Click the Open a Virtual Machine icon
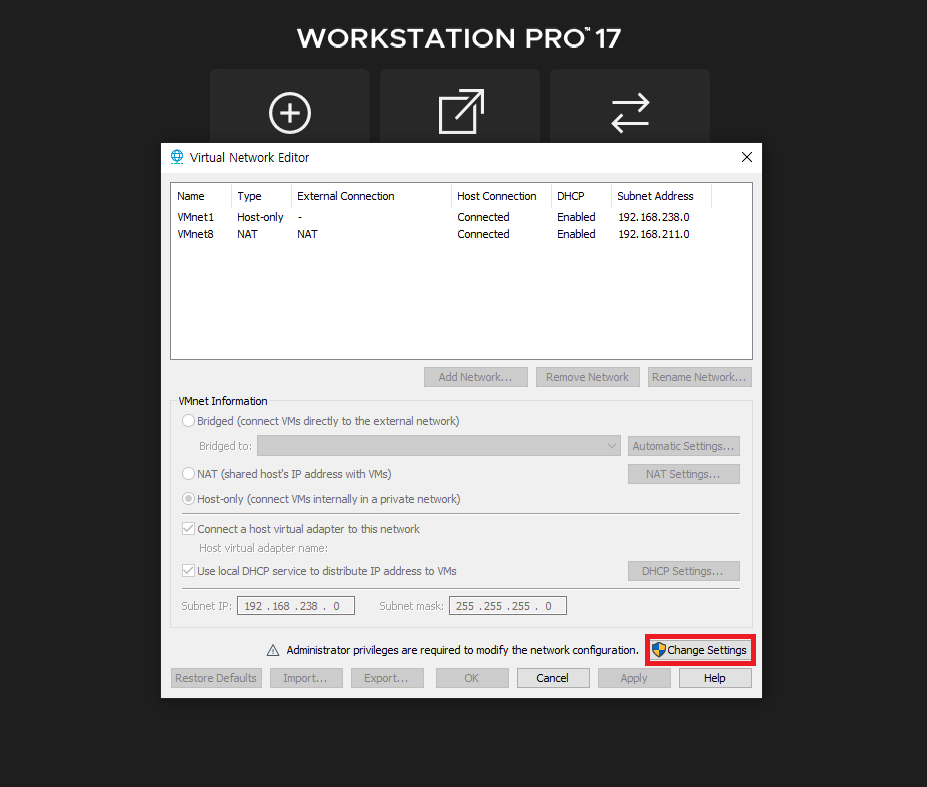 point(461,111)
